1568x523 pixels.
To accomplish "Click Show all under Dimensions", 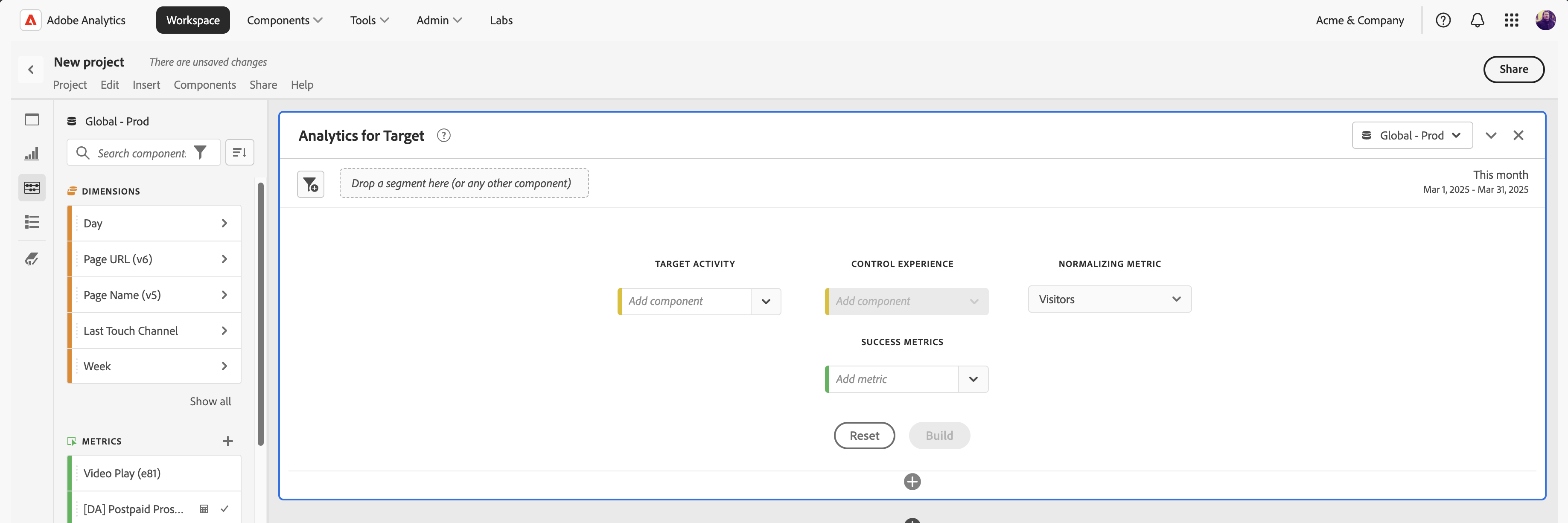I will pyautogui.click(x=210, y=401).
